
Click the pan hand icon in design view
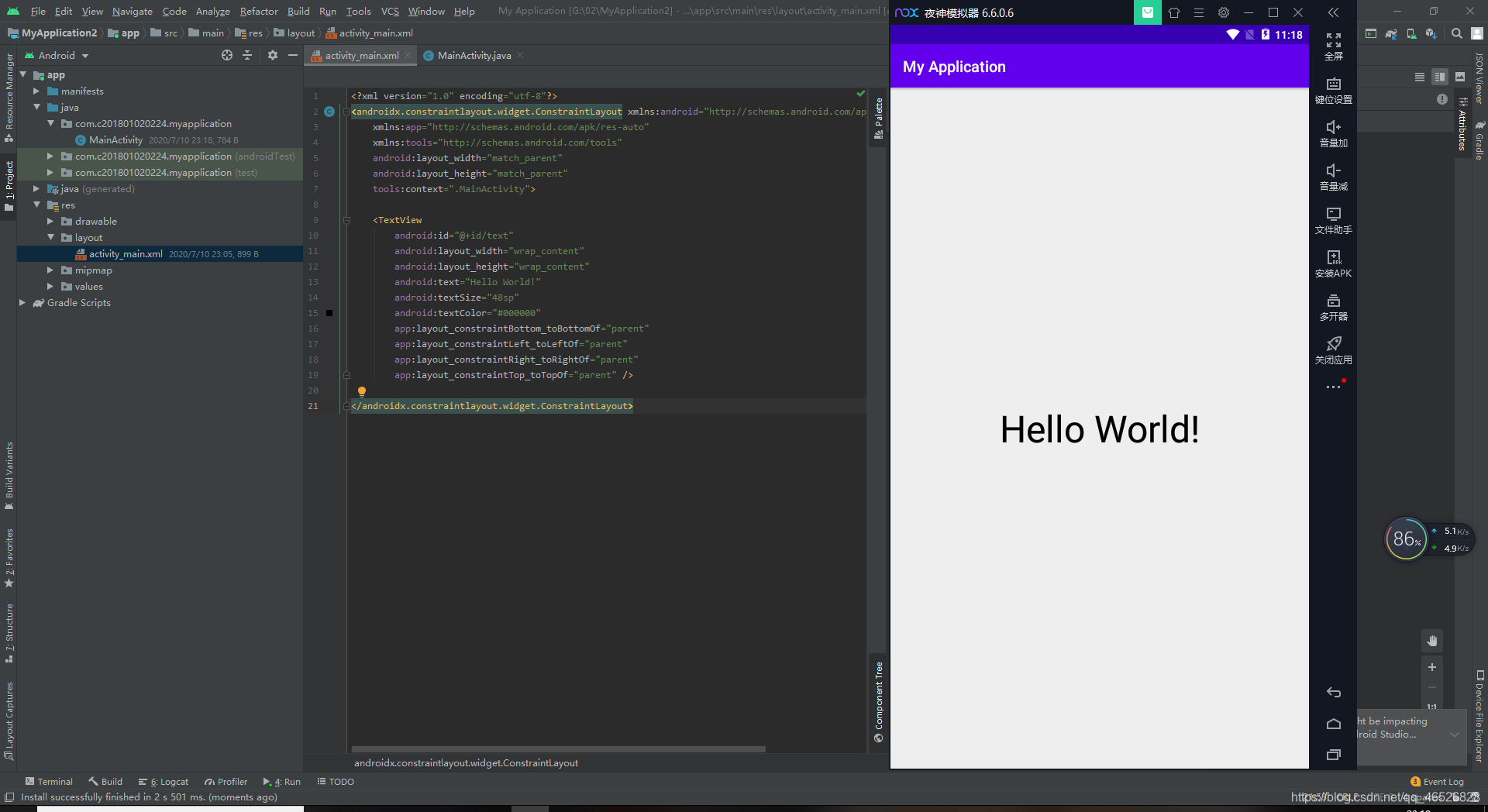coord(1432,641)
